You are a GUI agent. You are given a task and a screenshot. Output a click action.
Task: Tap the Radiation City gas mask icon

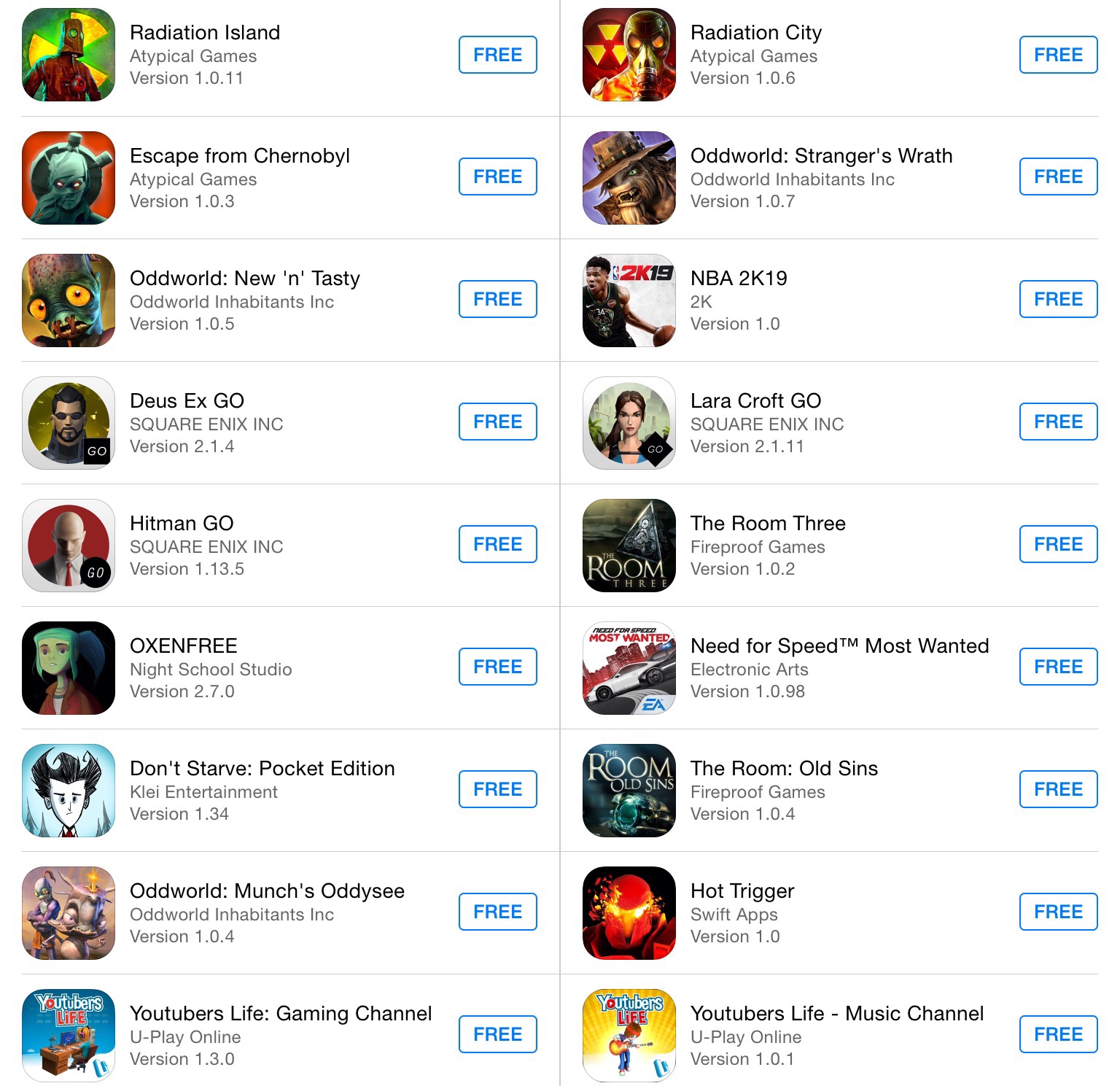point(629,55)
